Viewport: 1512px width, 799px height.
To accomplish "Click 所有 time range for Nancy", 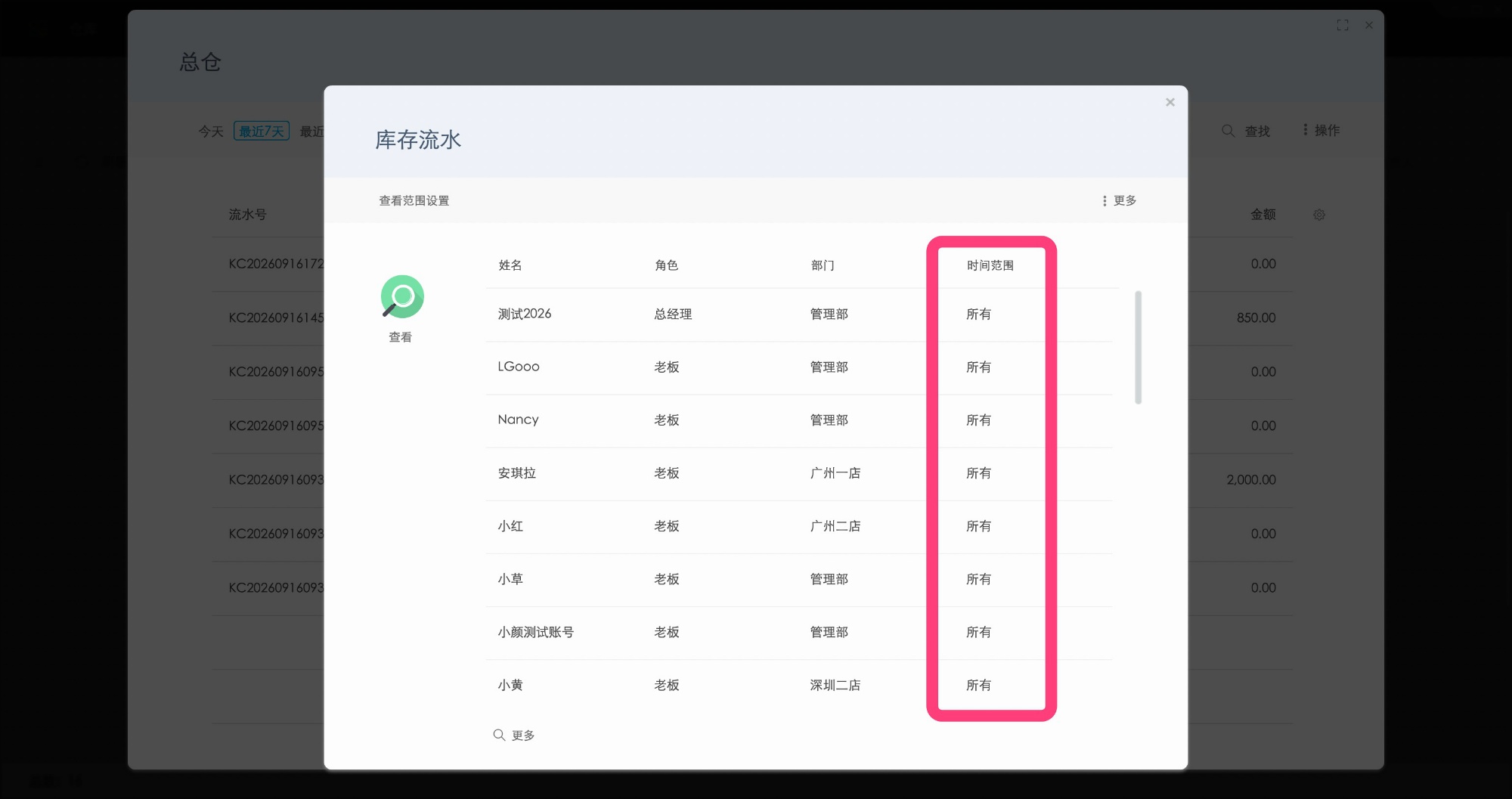I will click(978, 420).
